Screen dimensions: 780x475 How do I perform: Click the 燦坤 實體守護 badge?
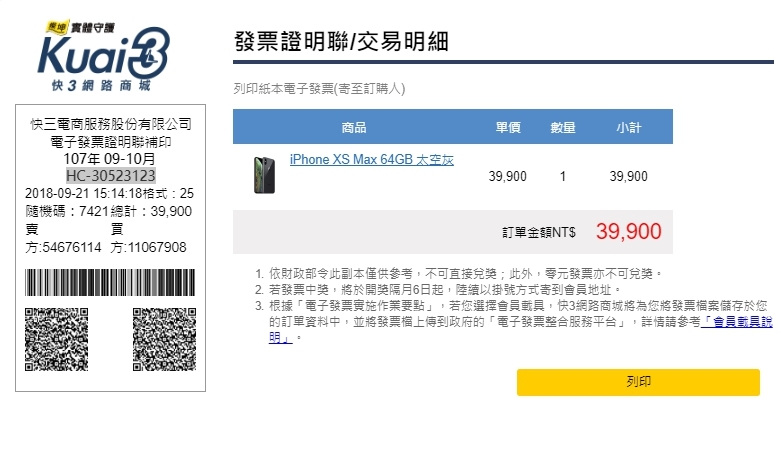[x=80, y=27]
